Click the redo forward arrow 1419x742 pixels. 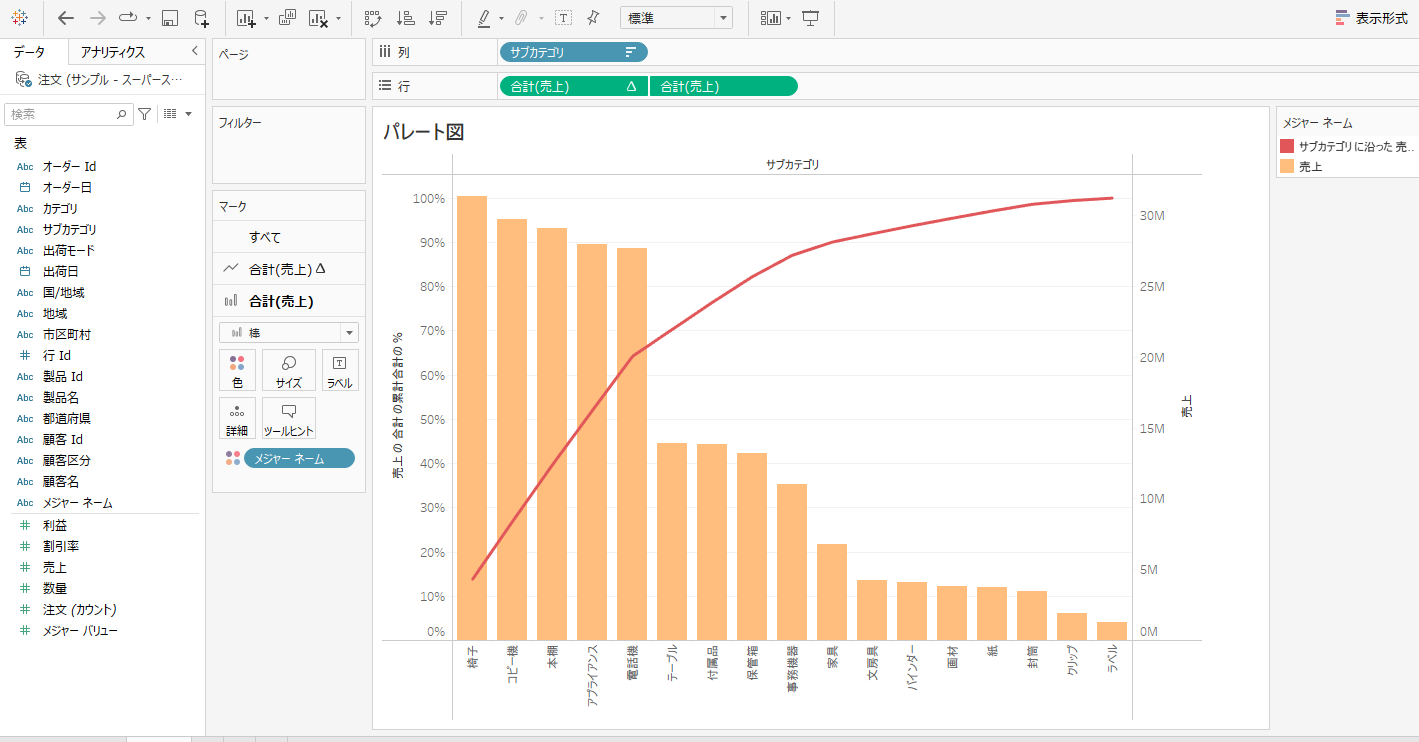[x=97, y=18]
